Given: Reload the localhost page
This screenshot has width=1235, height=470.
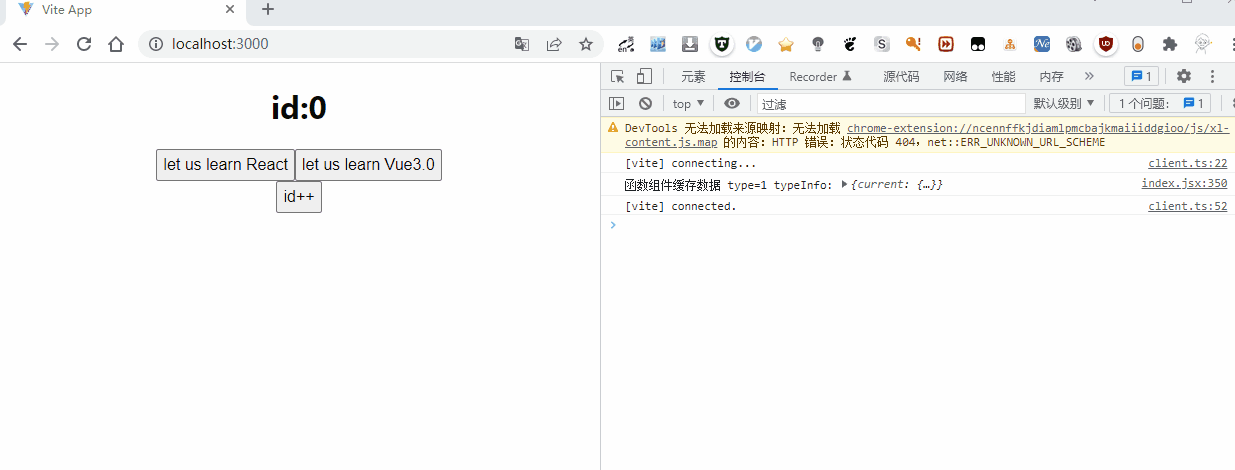Looking at the screenshot, I should pyautogui.click(x=84, y=44).
